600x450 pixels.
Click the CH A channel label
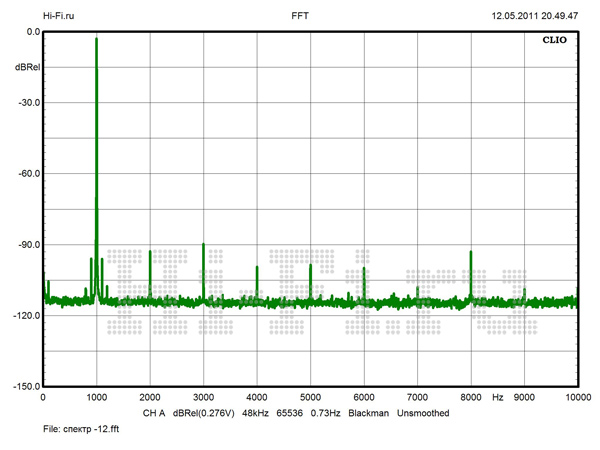(153, 413)
